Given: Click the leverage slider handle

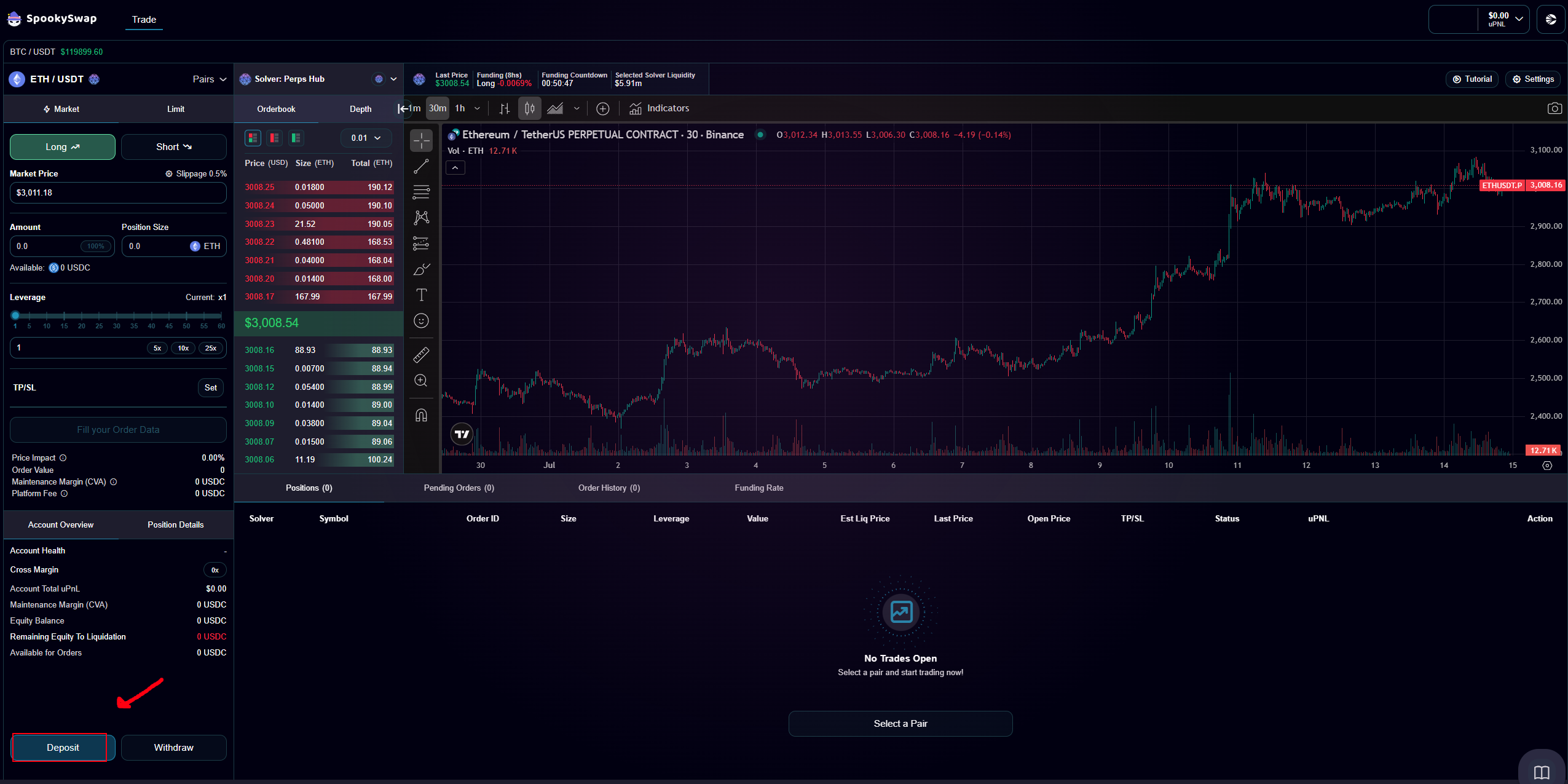Looking at the screenshot, I should tap(15, 315).
